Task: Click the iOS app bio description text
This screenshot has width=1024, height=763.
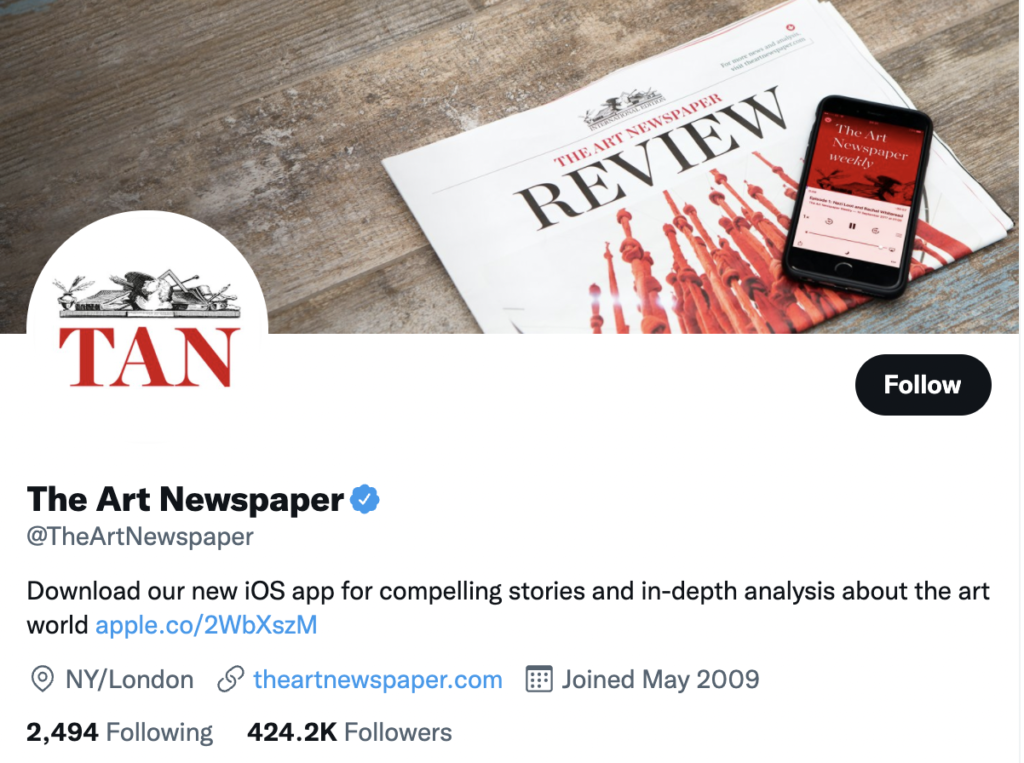Action: coord(508,608)
